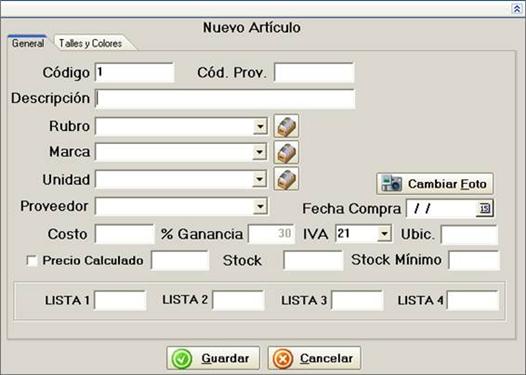Screen dimensions: 526x375
Task: Click the icon button beside Rubro dropdown
Action: [286, 126]
